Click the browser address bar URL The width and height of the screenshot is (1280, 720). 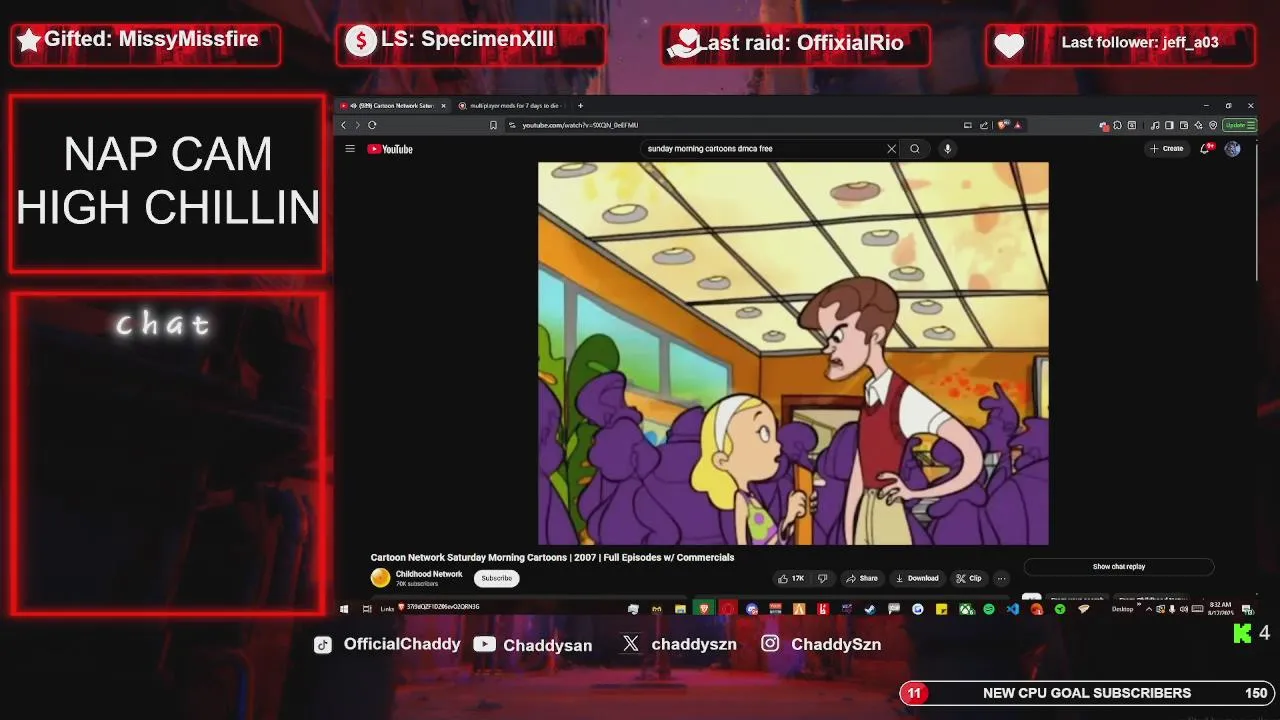click(x=580, y=125)
